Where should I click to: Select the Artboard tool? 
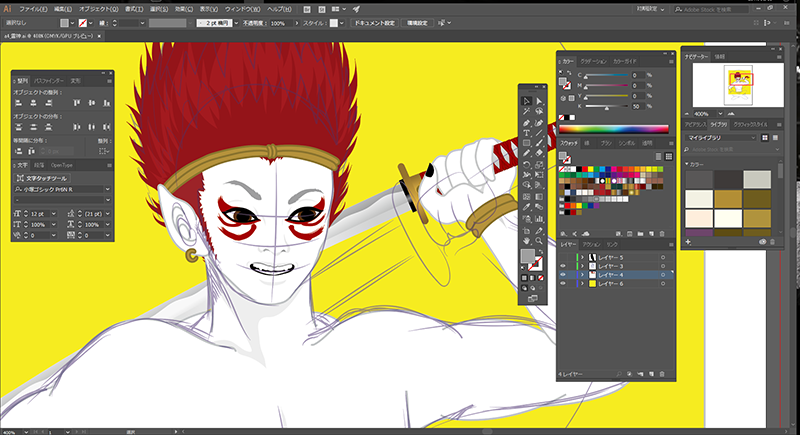tap(527, 231)
